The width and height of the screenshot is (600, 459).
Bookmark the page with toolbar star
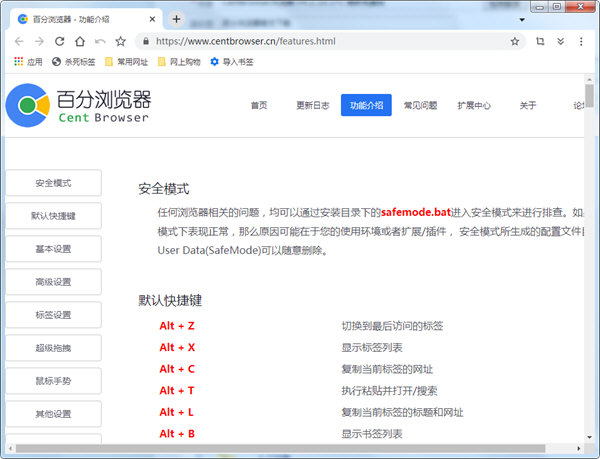[x=121, y=41]
